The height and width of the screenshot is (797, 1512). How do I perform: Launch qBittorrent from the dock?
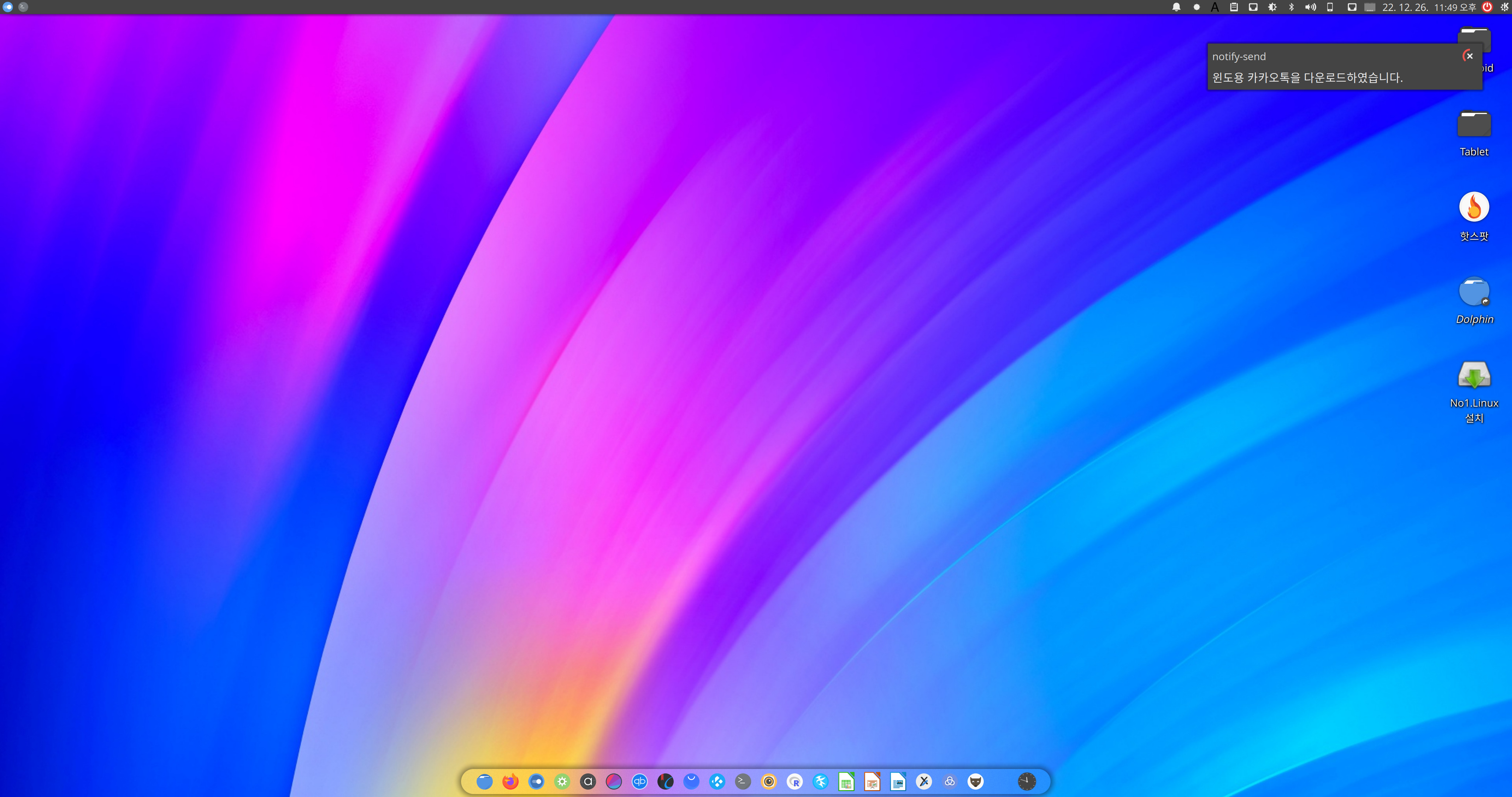[x=639, y=782]
